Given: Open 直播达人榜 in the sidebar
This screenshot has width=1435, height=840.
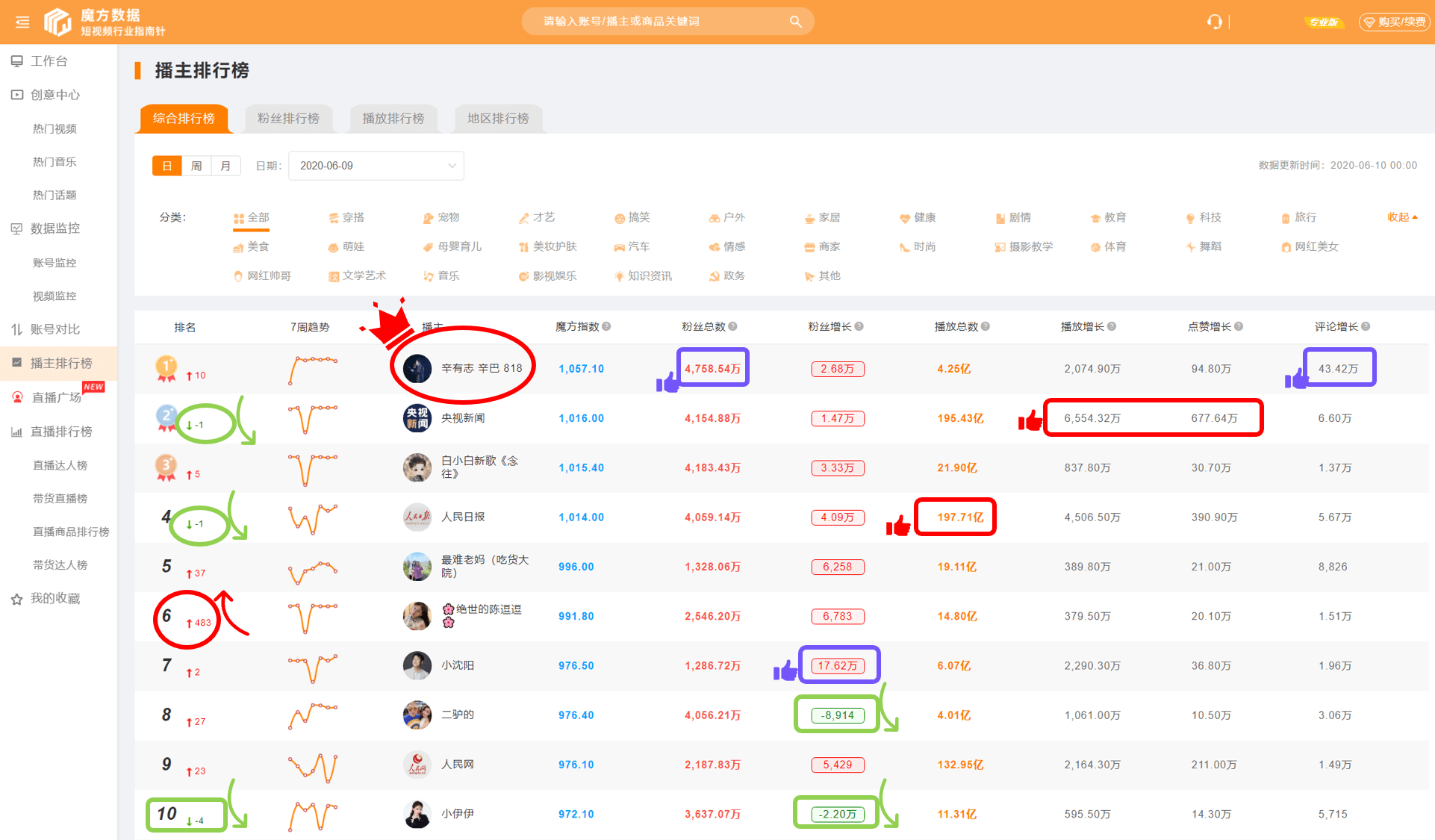Looking at the screenshot, I should 60,465.
